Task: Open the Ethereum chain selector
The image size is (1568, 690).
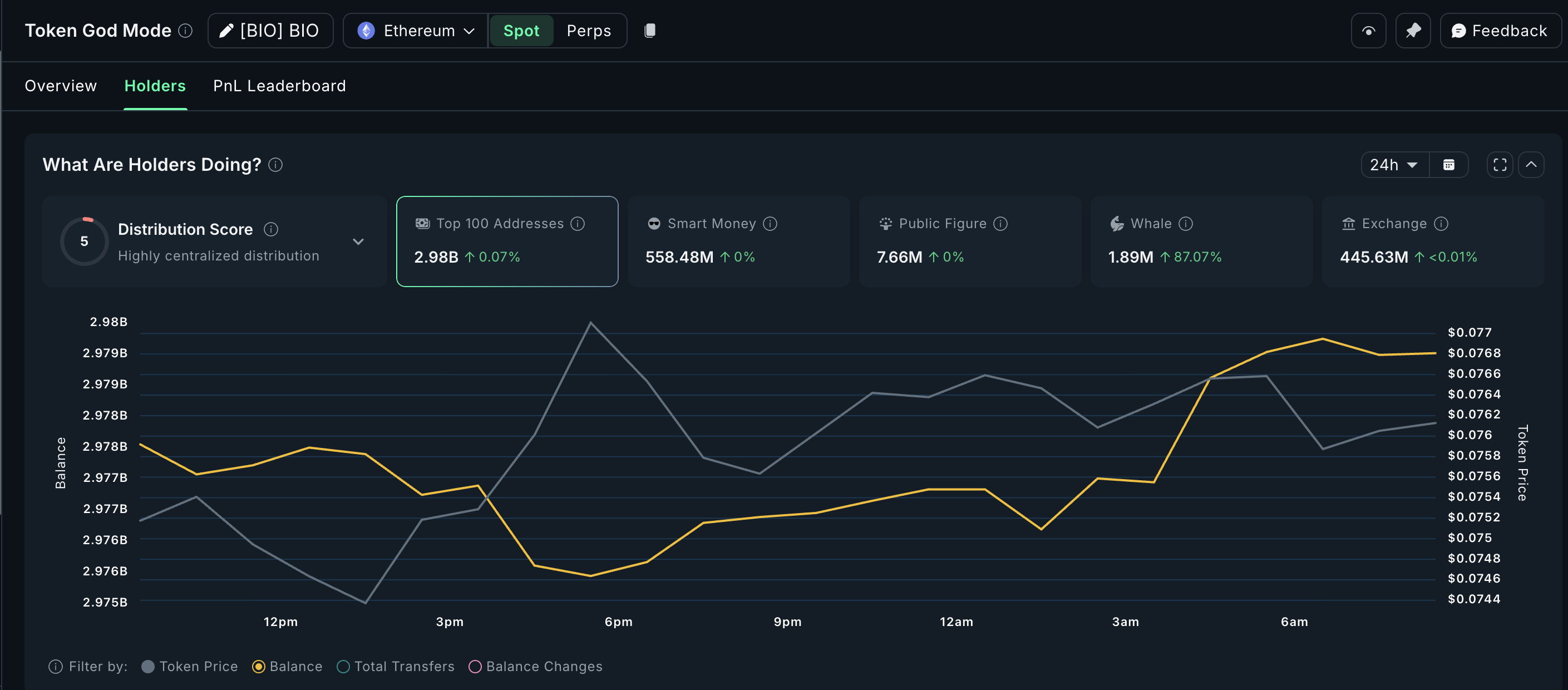Action: [415, 31]
